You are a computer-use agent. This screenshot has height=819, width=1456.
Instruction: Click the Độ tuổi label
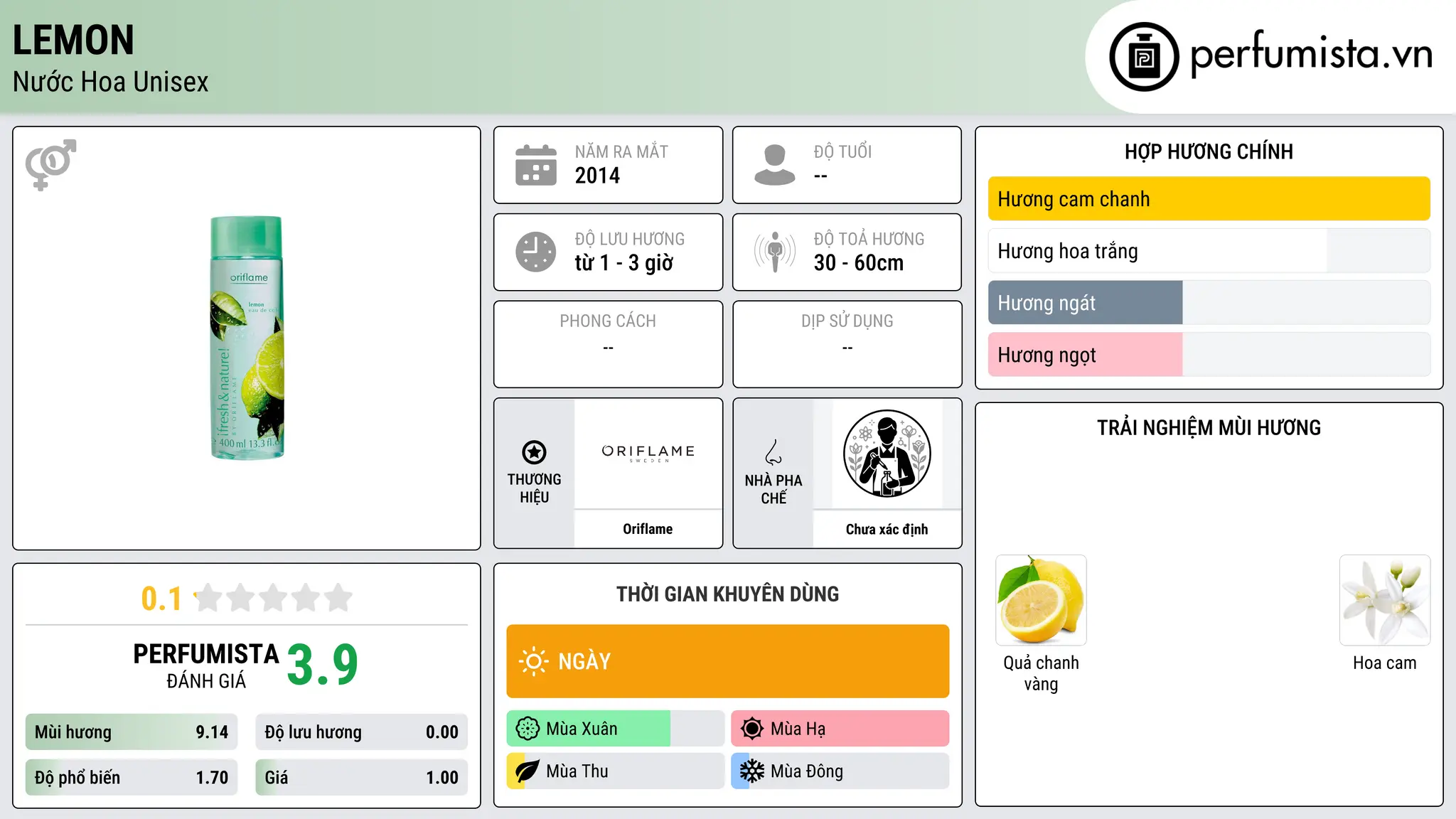[842, 151]
